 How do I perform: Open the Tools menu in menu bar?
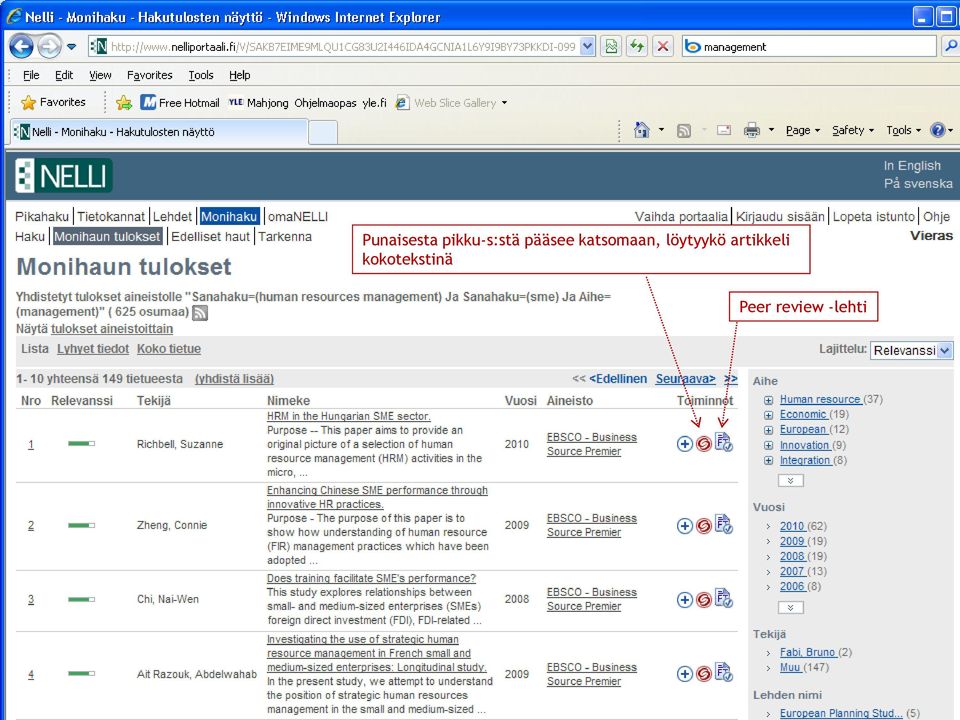(x=201, y=75)
